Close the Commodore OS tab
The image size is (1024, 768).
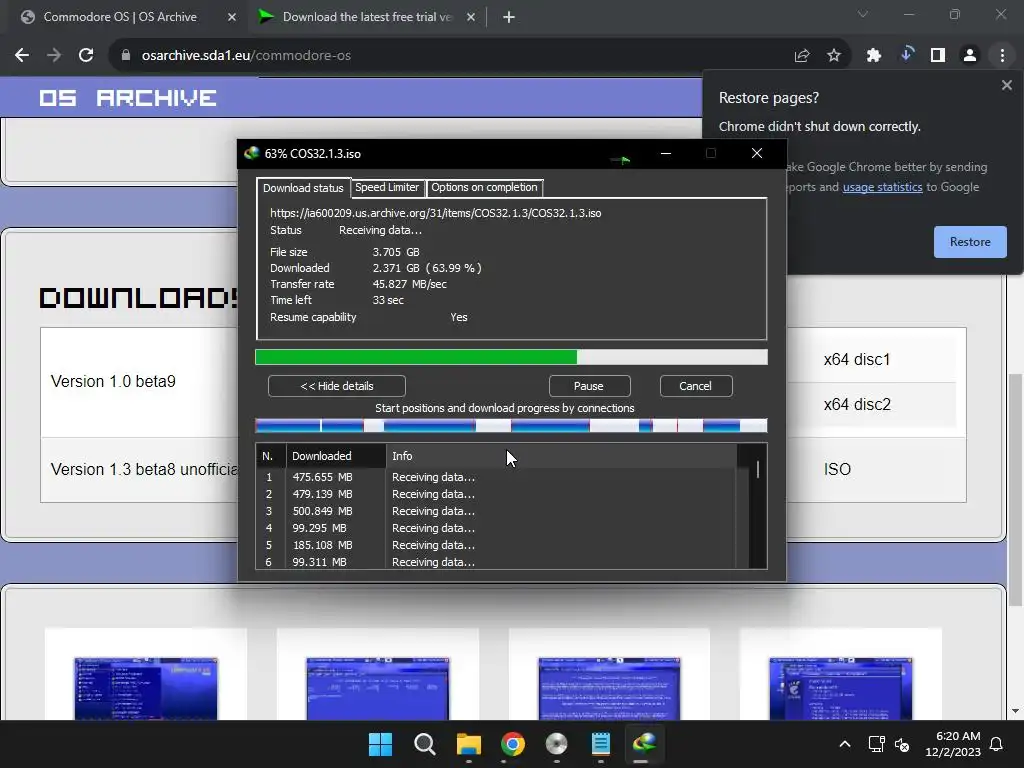click(x=231, y=17)
